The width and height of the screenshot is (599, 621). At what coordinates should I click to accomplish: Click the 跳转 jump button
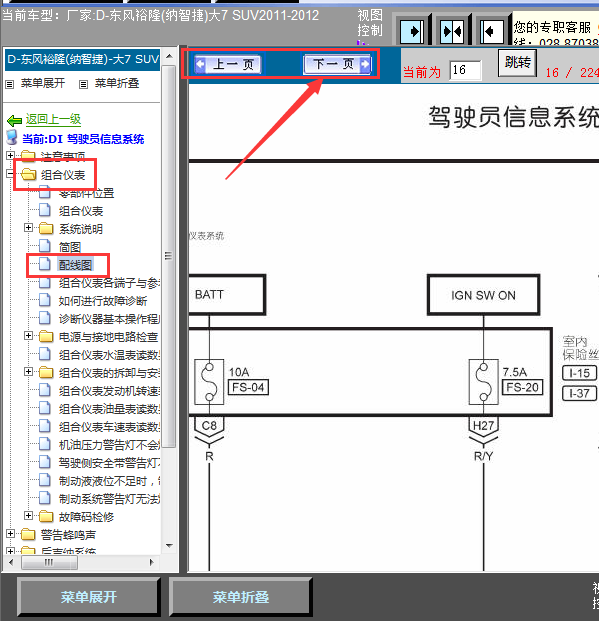(x=517, y=63)
